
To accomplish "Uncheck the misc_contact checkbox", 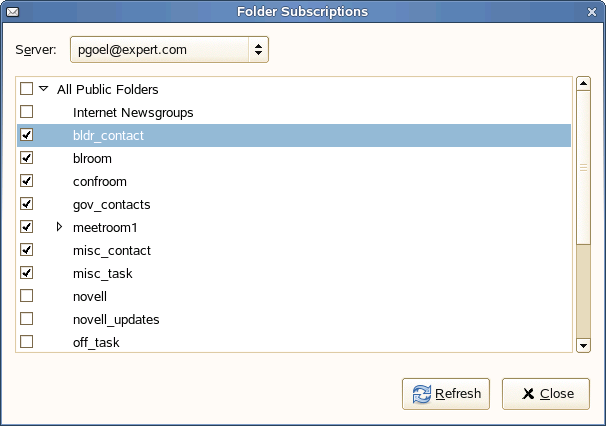I will (x=27, y=250).
